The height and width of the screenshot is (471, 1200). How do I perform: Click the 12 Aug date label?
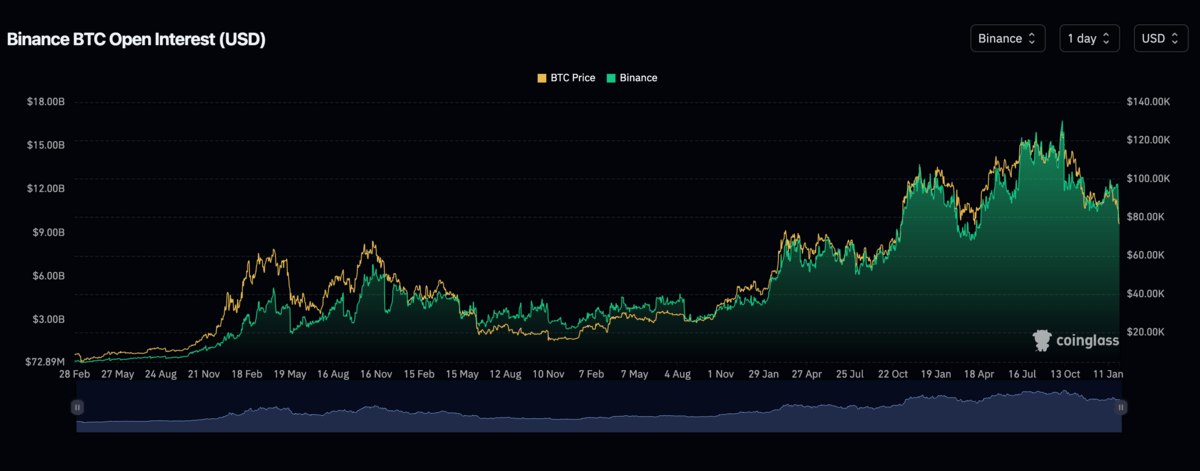[x=505, y=374]
